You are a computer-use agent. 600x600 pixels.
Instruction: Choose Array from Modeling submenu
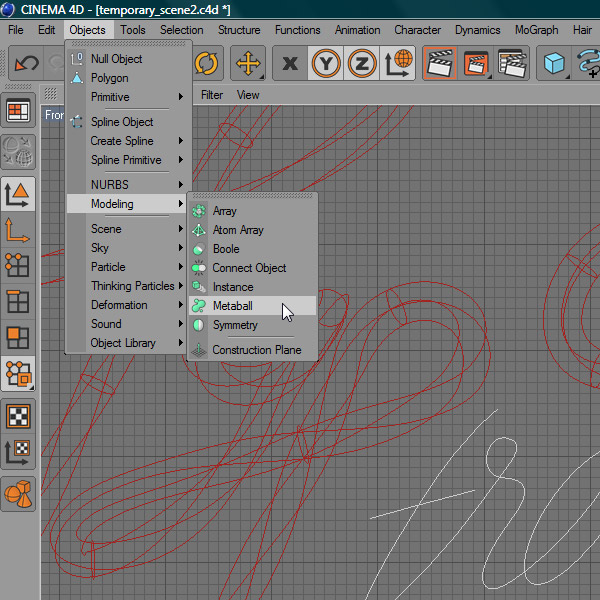[253, 211]
